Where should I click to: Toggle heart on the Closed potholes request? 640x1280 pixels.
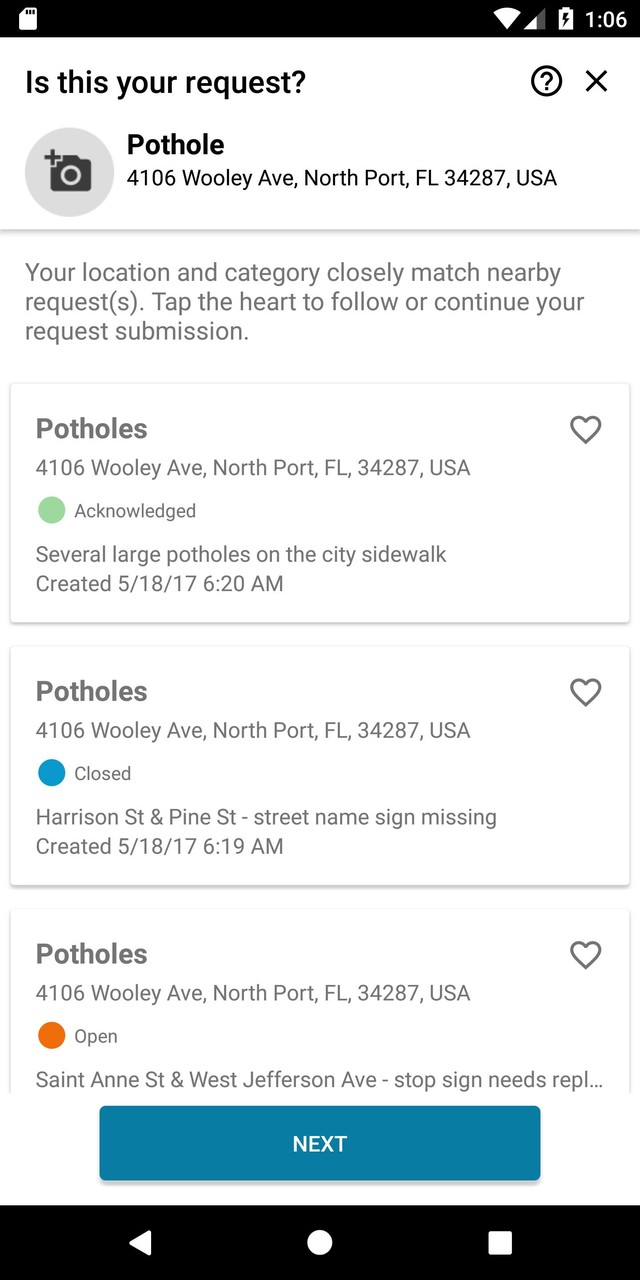tap(585, 692)
